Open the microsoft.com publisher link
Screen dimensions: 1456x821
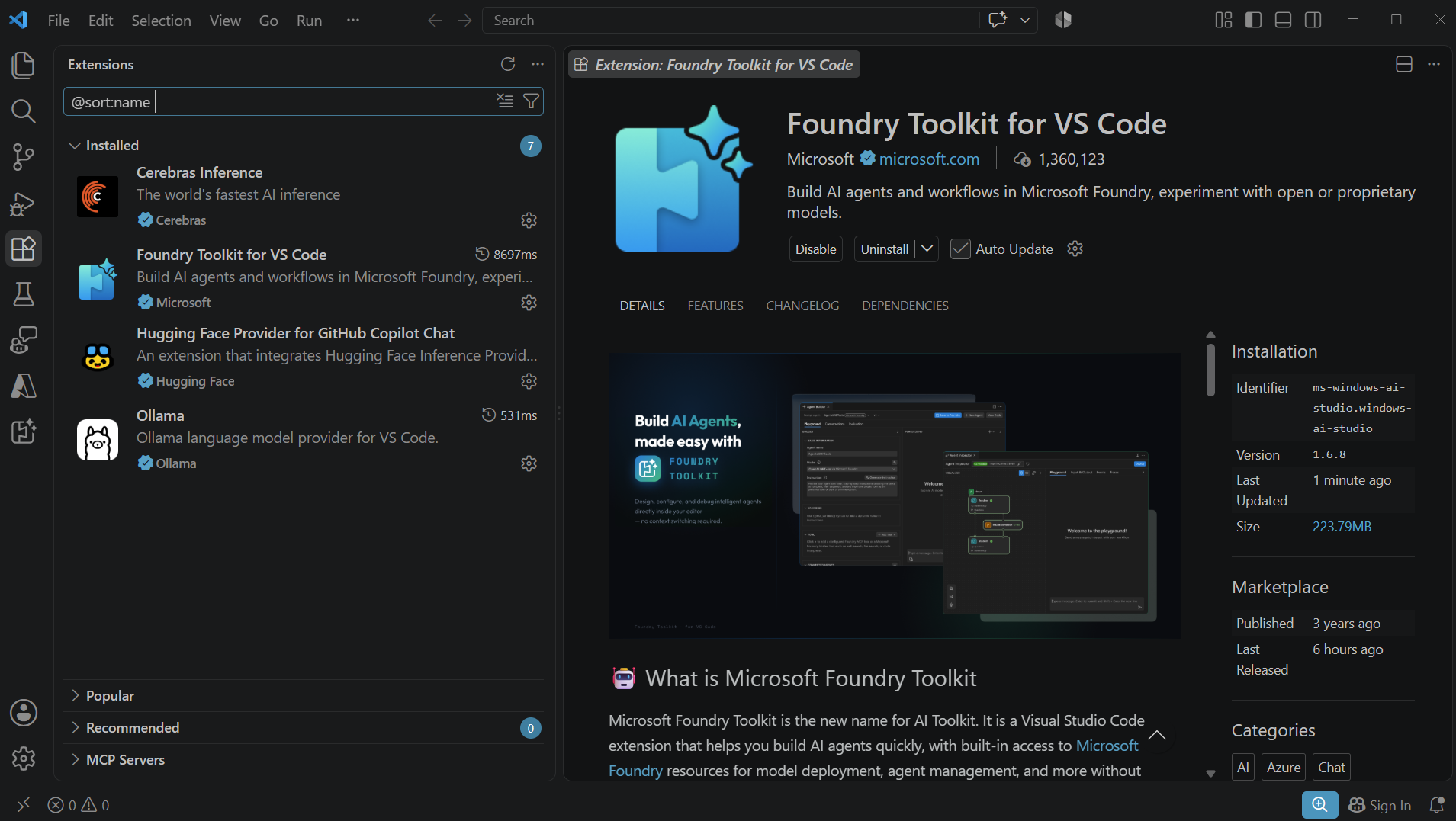pyautogui.click(x=929, y=159)
